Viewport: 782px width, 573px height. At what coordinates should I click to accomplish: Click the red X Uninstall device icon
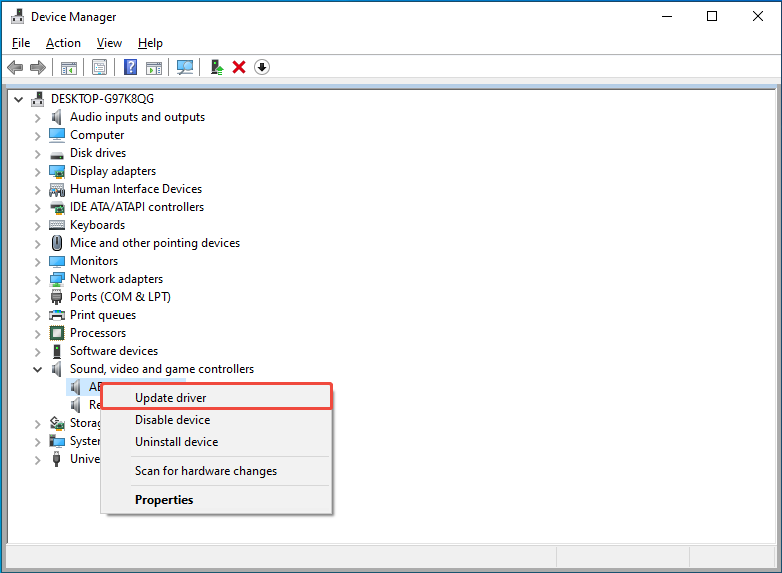pyautogui.click(x=239, y=67)
